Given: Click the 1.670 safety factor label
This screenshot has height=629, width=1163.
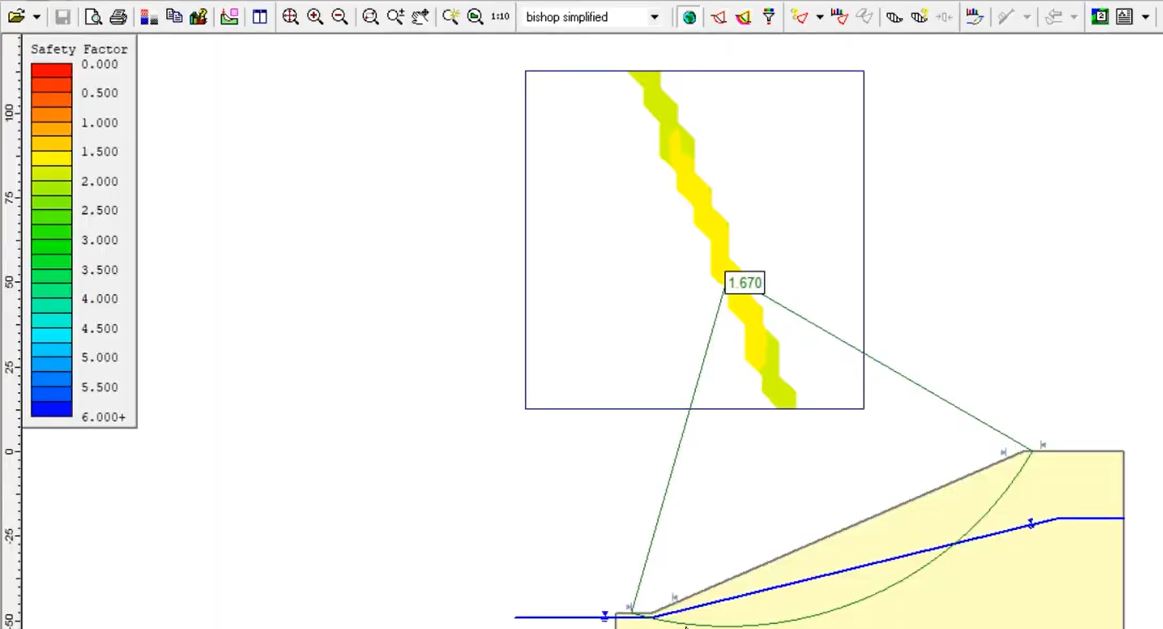Looking at the screenshot, I should click(744, 283).
